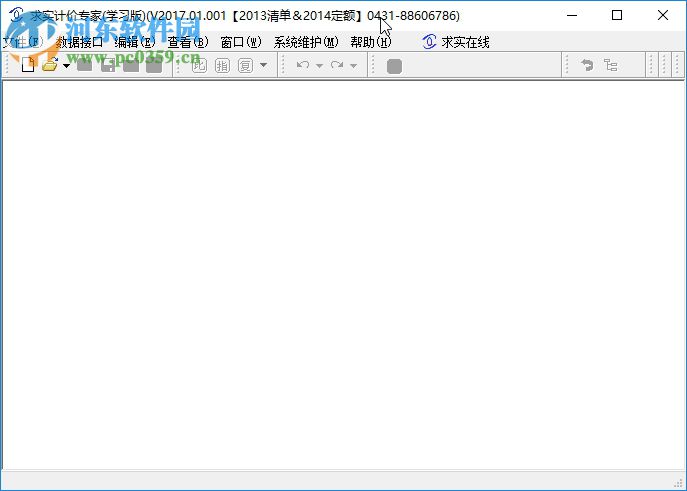Click the new blank file toolbar icon
Viewport: 687px width, 491px height.
pyautogui.click(x=28, y=65)
